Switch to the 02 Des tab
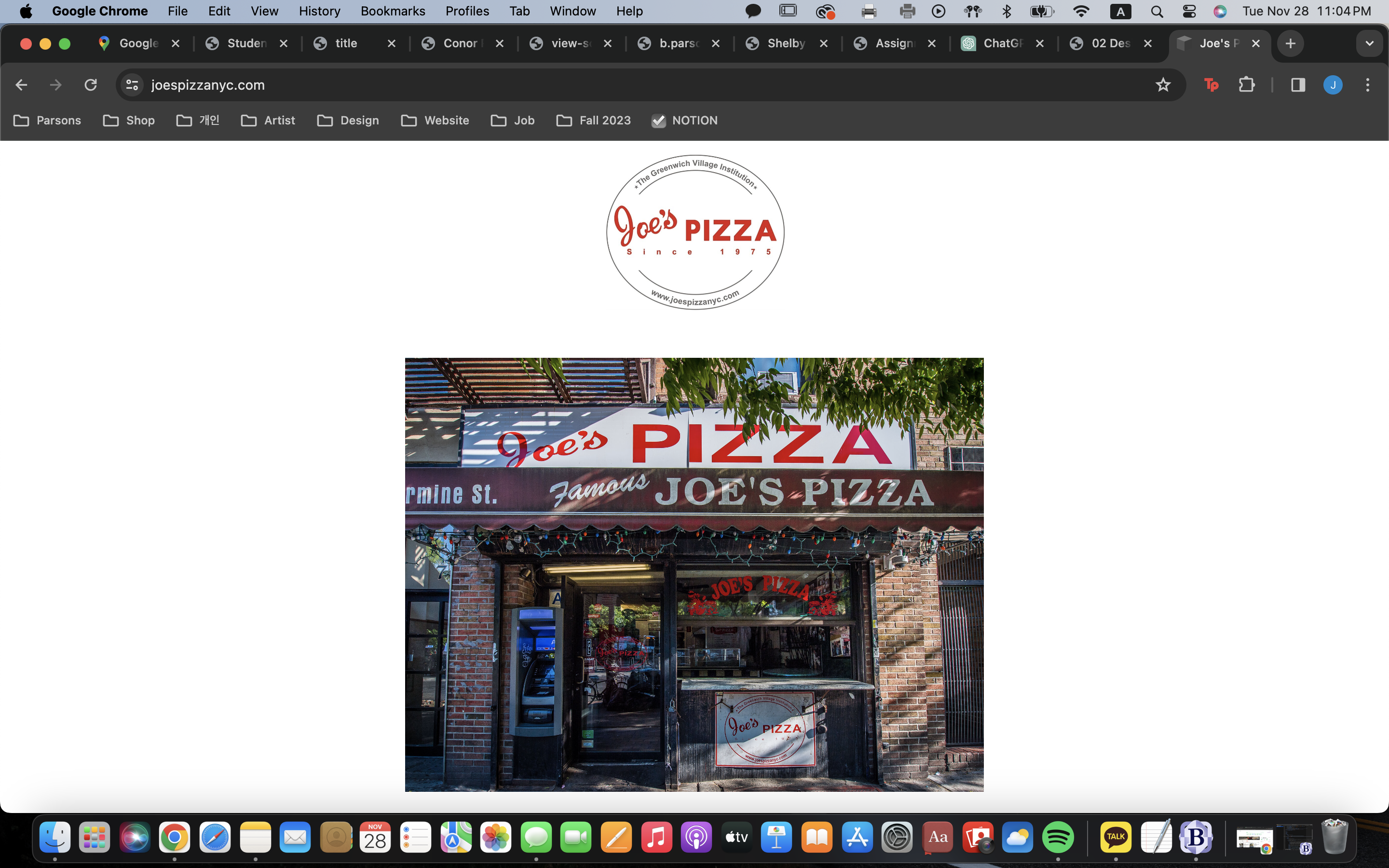This screenshot has width=1389, height=868. click(x=1110, y=43)
